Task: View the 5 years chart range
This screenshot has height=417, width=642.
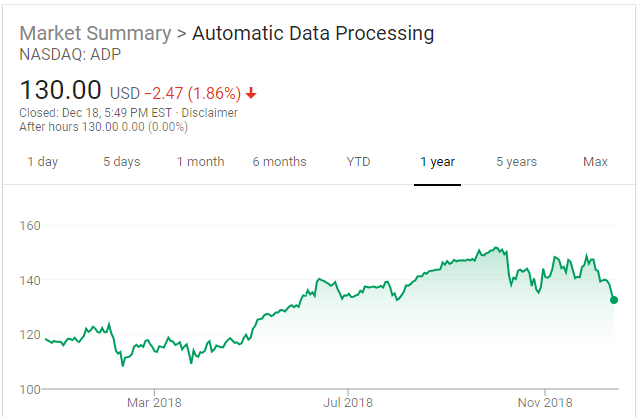Action: point(516,162)
